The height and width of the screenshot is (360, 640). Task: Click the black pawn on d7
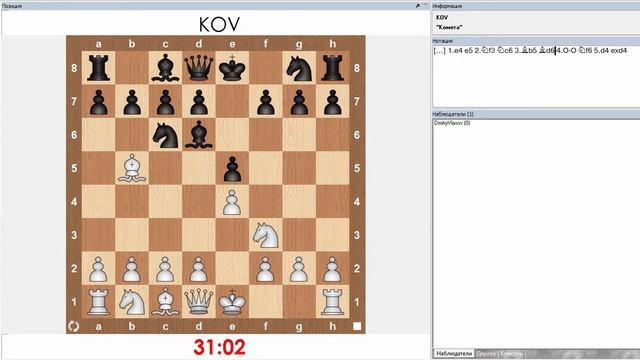click(x=199, y=101)
